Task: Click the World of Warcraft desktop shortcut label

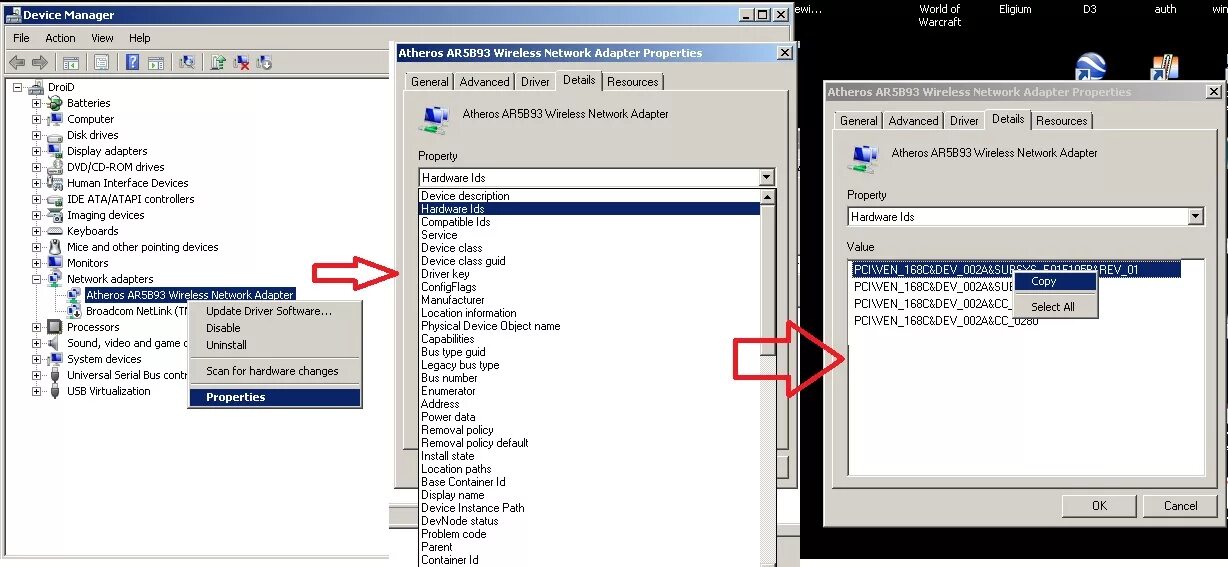Action: coord(939,15)
